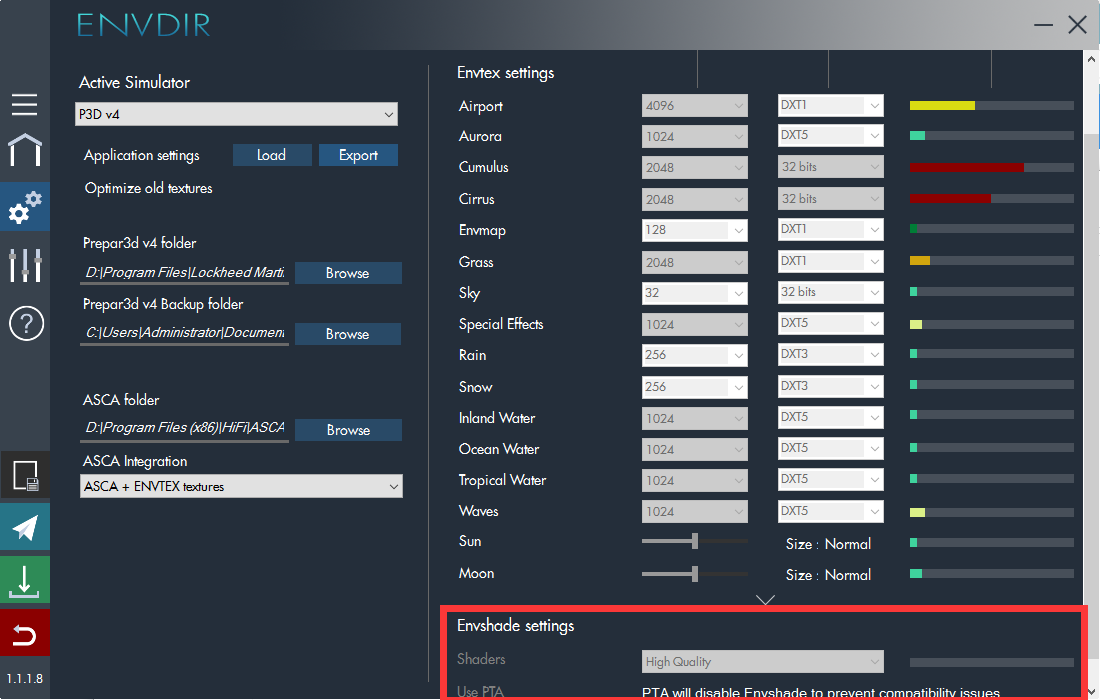1100x700 pixels.
Task: Open the Airport compression format dropdown
Action: (830, 105)
